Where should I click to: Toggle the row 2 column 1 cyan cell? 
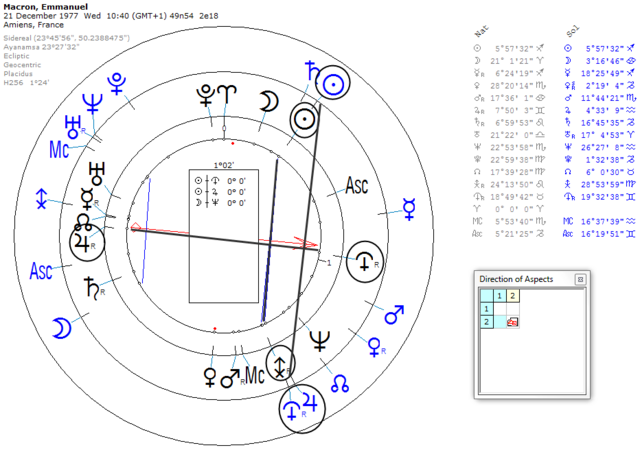[x=500, y=322]
